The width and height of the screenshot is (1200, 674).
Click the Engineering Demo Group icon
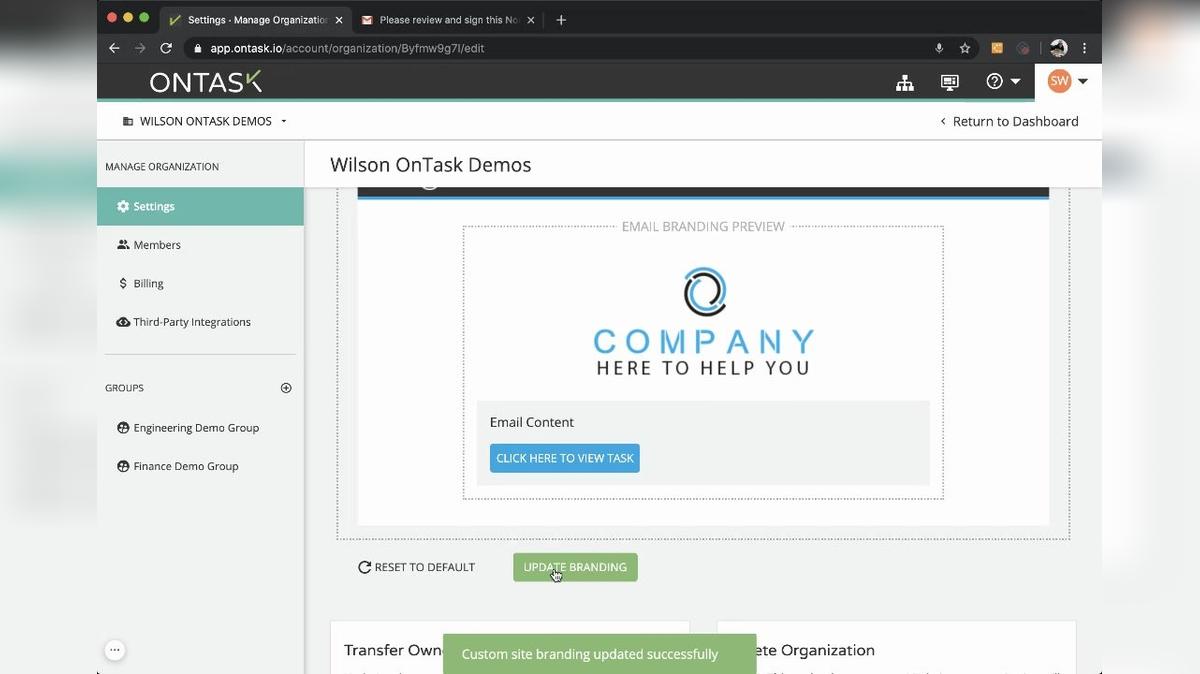123,428
